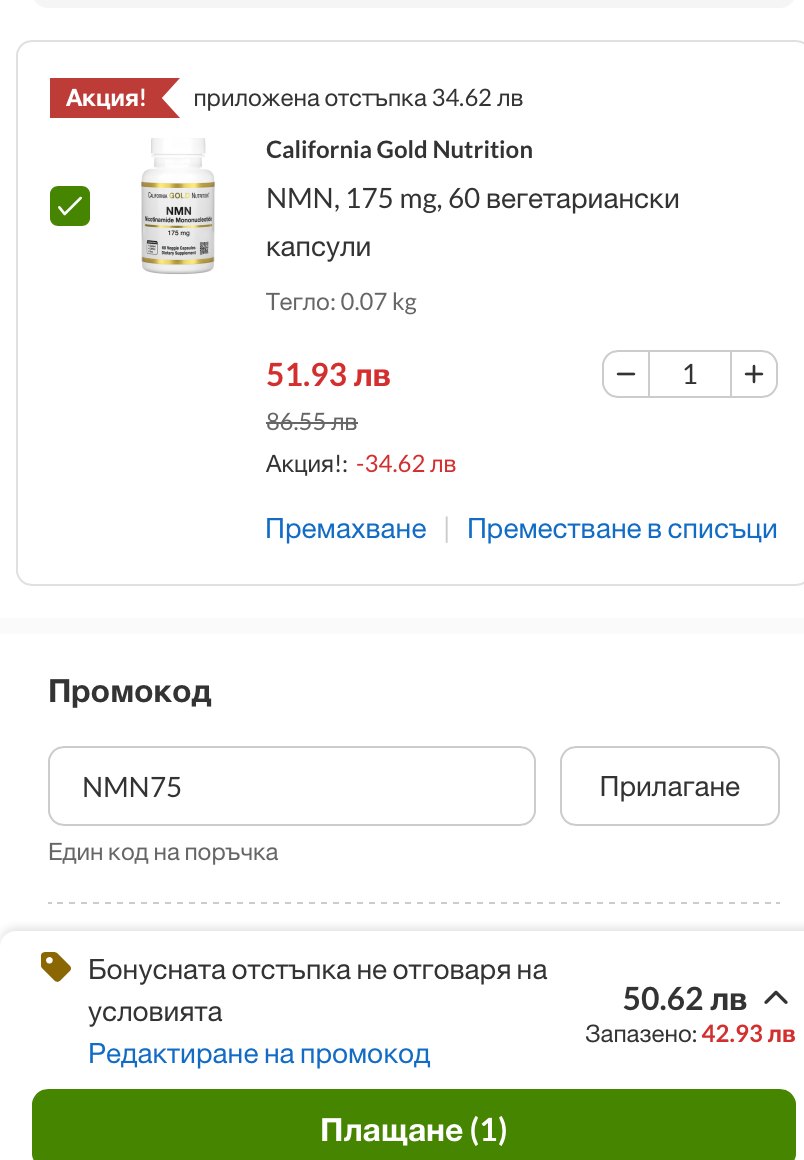This screenshot has height=1160, width=804.
Task: Increase quantity with the plus button
Action: coord(754,374)
